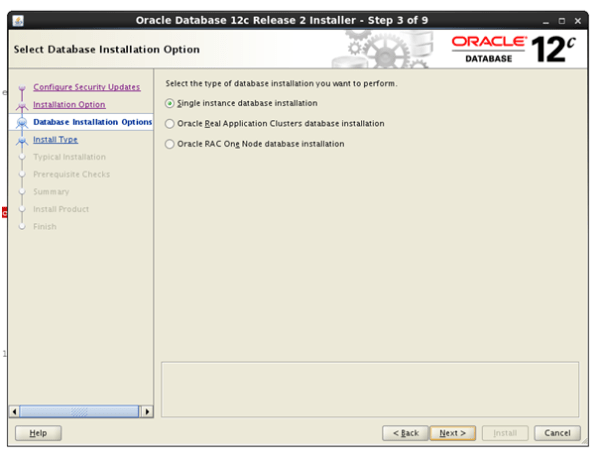Open the installer Help

(x=38, y=433)
